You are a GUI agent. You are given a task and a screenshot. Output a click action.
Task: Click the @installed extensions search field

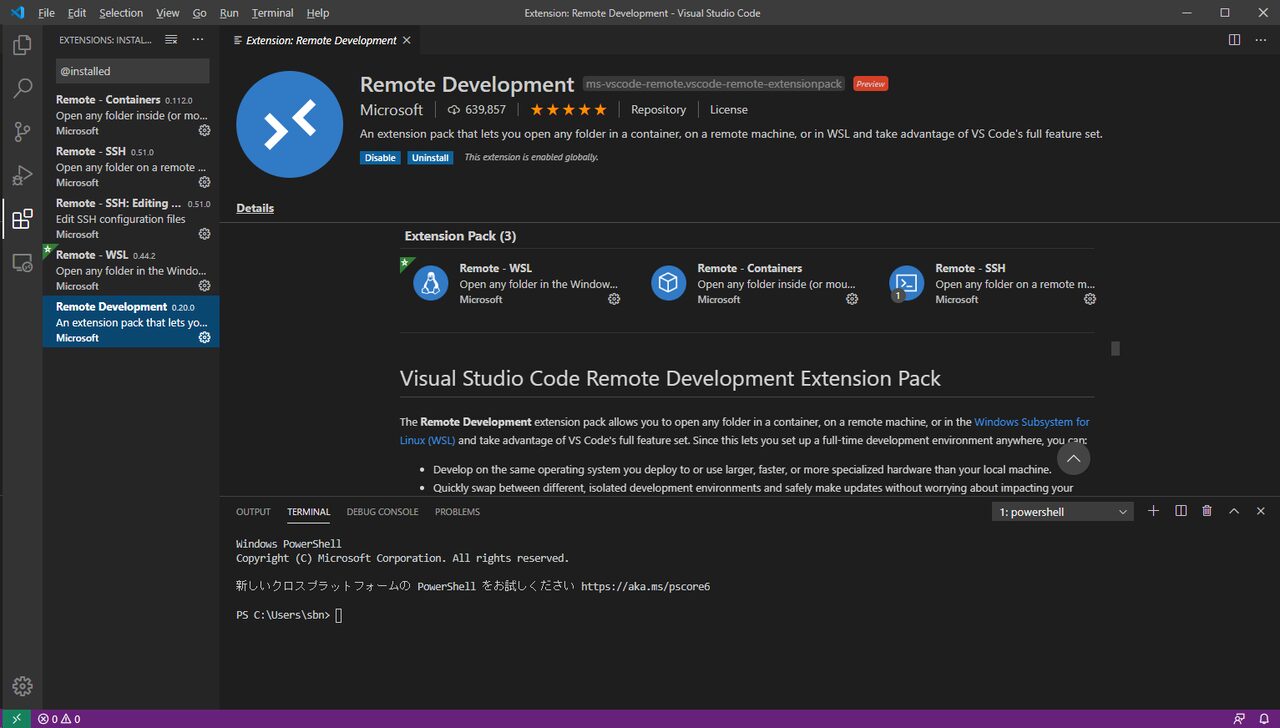[x=132, y=71]
